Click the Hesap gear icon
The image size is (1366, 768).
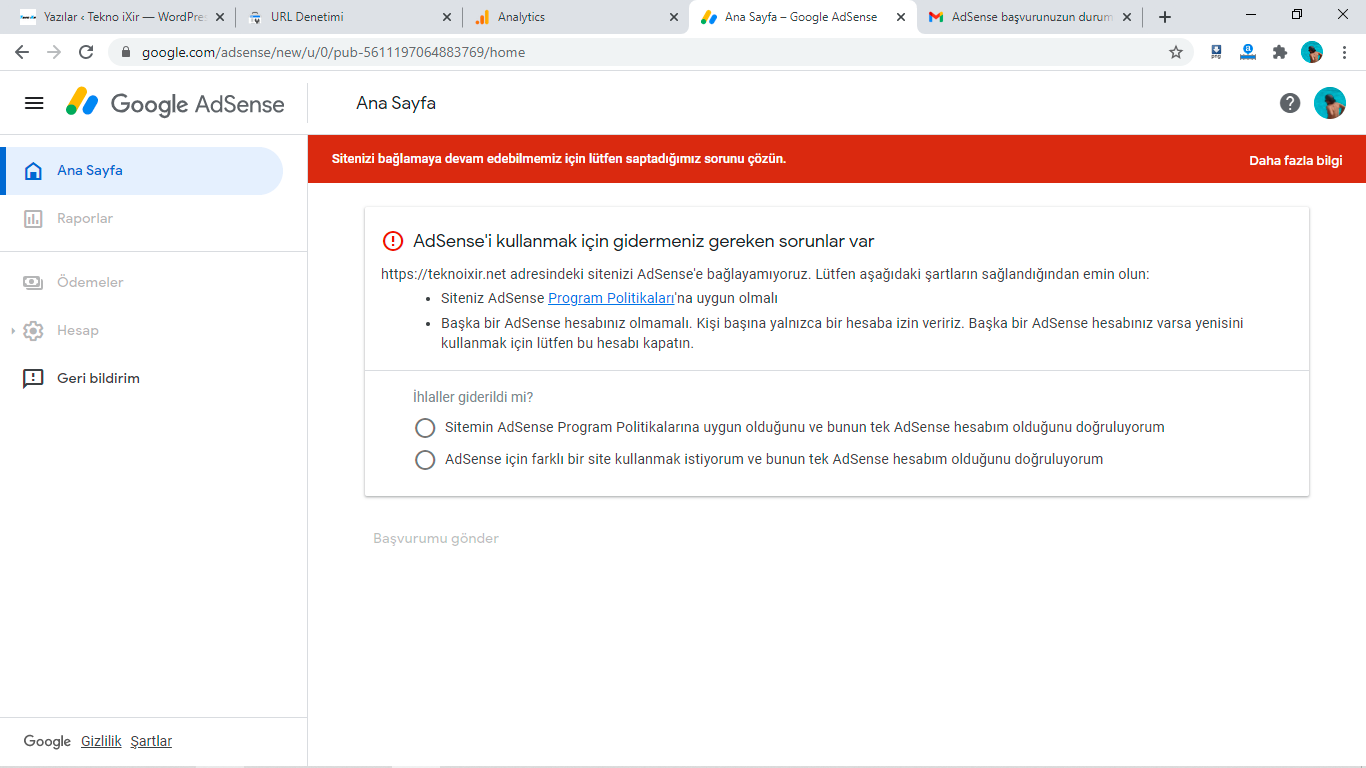[x=33, y=331]
